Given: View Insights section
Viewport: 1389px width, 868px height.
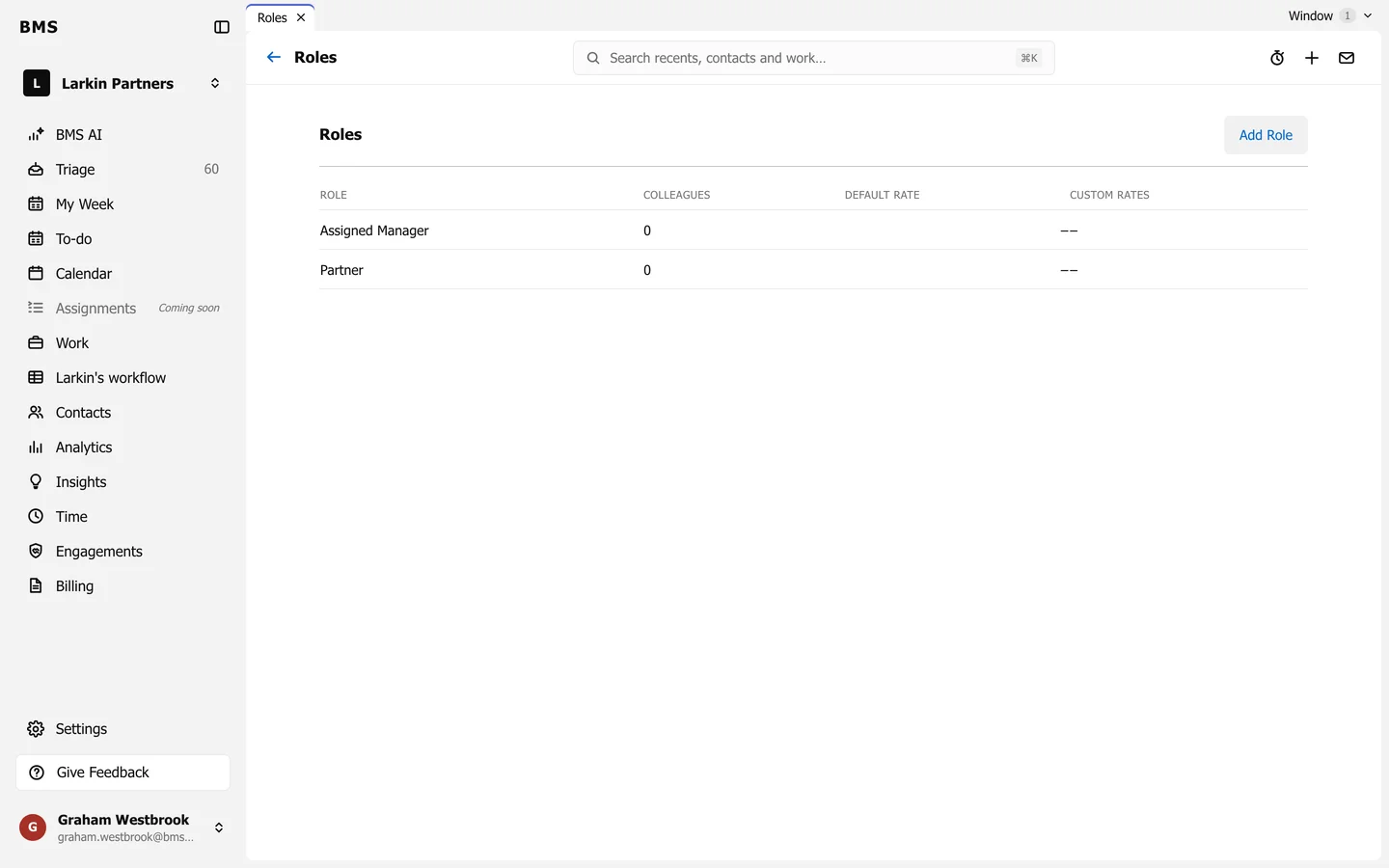Looking at the screenshot, I should 123,482.
